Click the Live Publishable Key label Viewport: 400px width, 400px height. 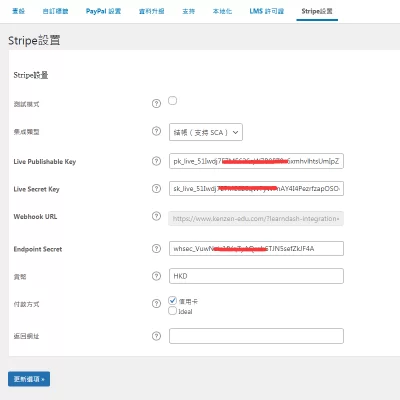coord(45,162)
